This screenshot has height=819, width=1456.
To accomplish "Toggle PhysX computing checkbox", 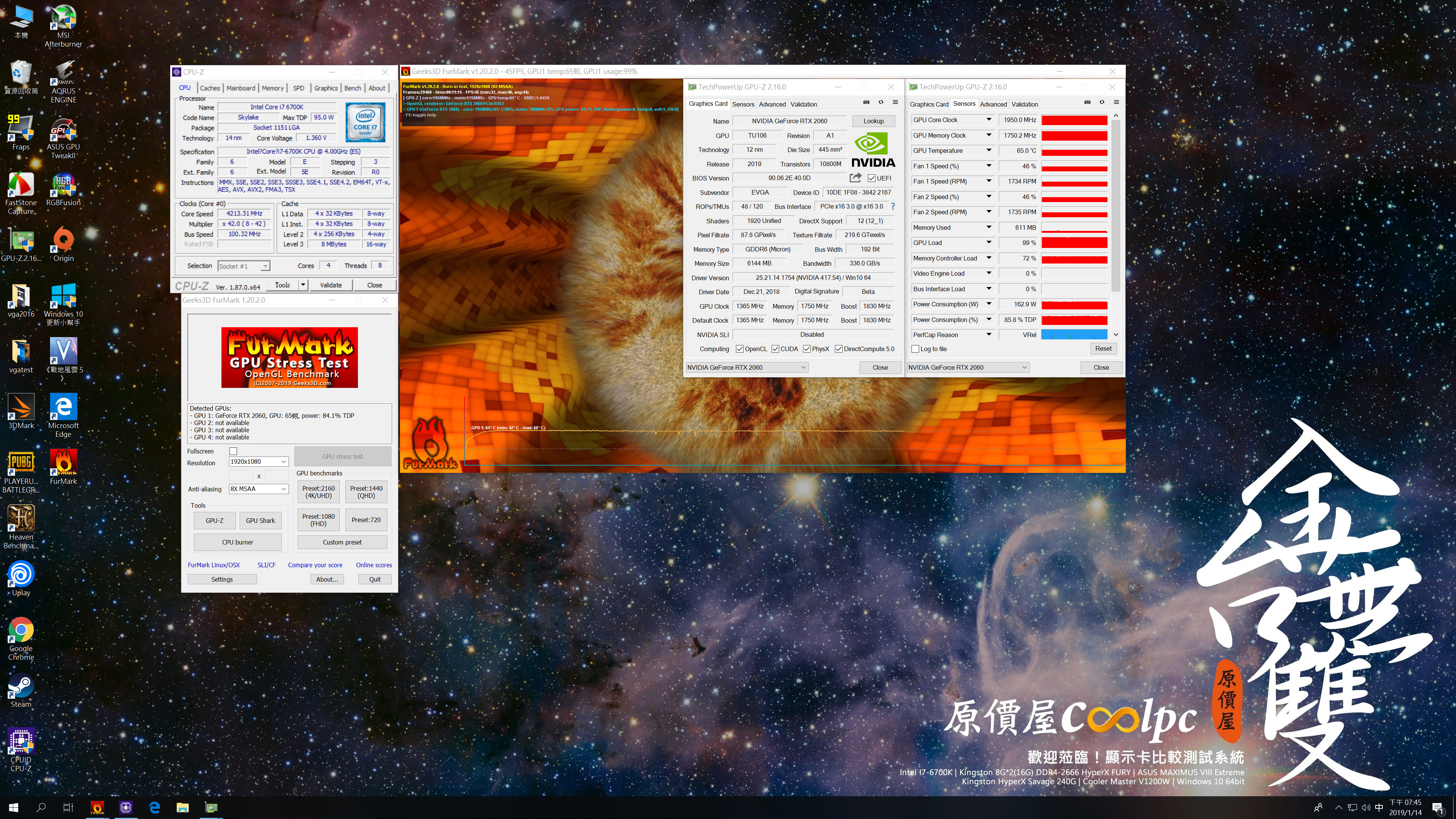I will (806, 349).
